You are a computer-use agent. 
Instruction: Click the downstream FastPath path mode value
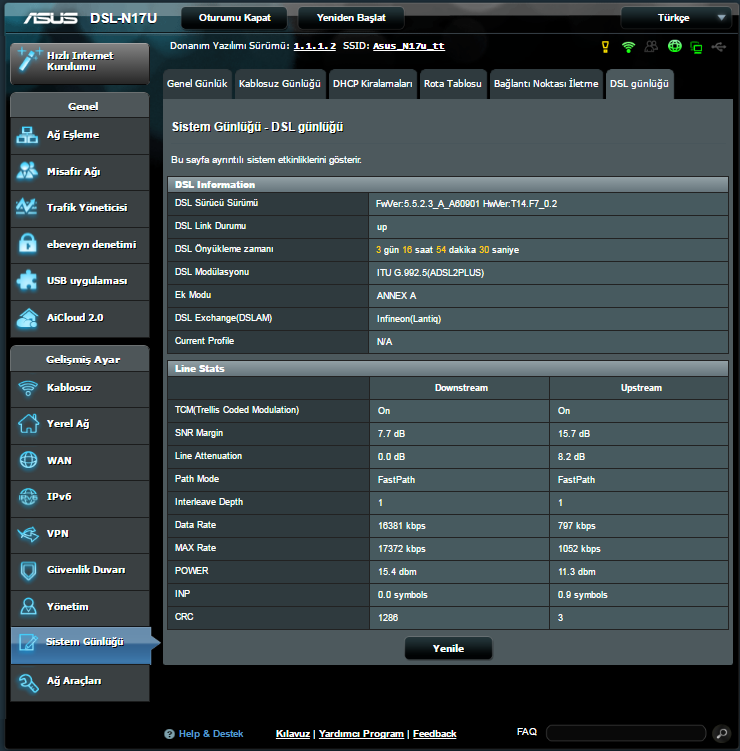point(396,480)
